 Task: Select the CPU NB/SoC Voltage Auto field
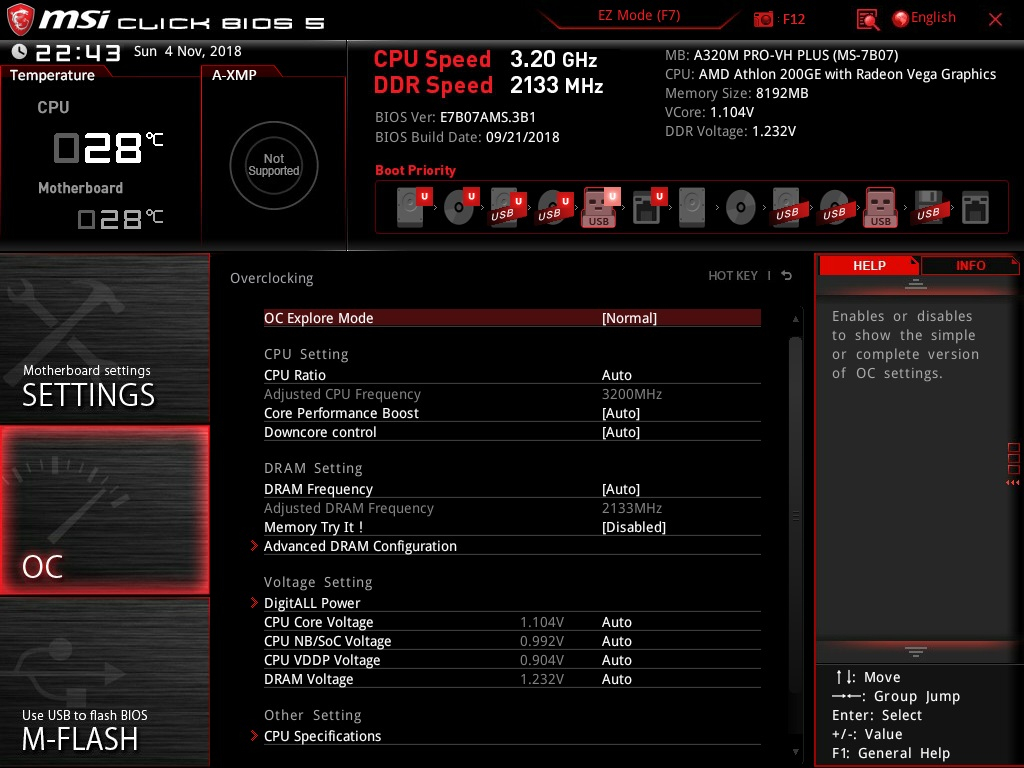(616, 641)
